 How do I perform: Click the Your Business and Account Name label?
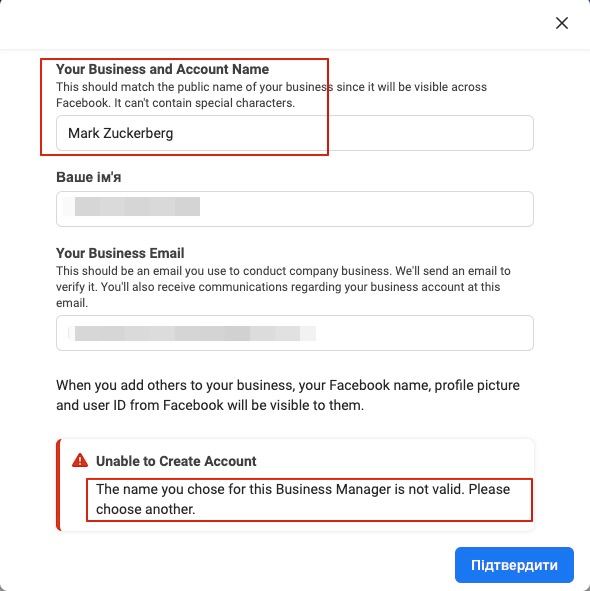point(162,69)
